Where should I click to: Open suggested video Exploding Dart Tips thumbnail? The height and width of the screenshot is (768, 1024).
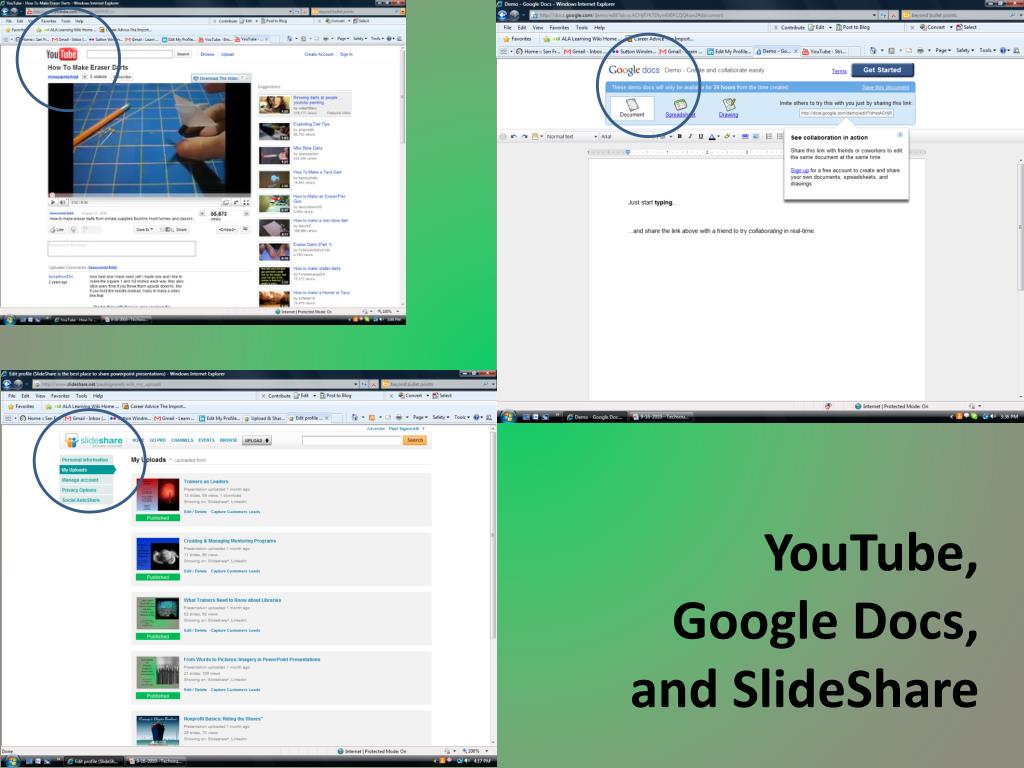point(274,131)
